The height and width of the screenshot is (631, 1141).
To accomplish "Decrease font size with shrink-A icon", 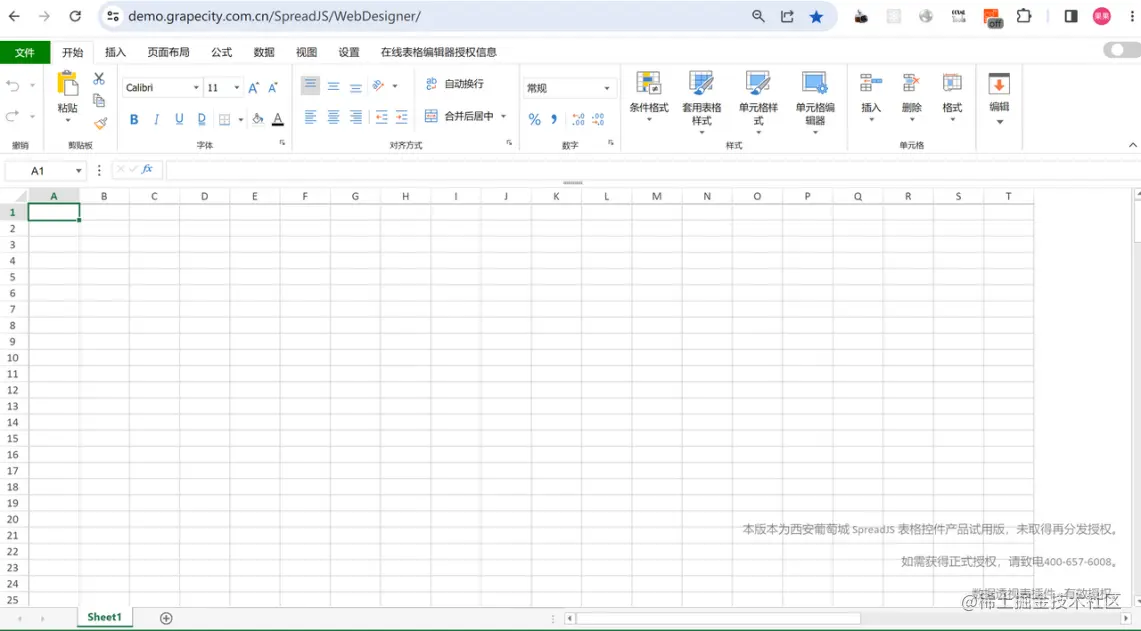I will [273, 88].
